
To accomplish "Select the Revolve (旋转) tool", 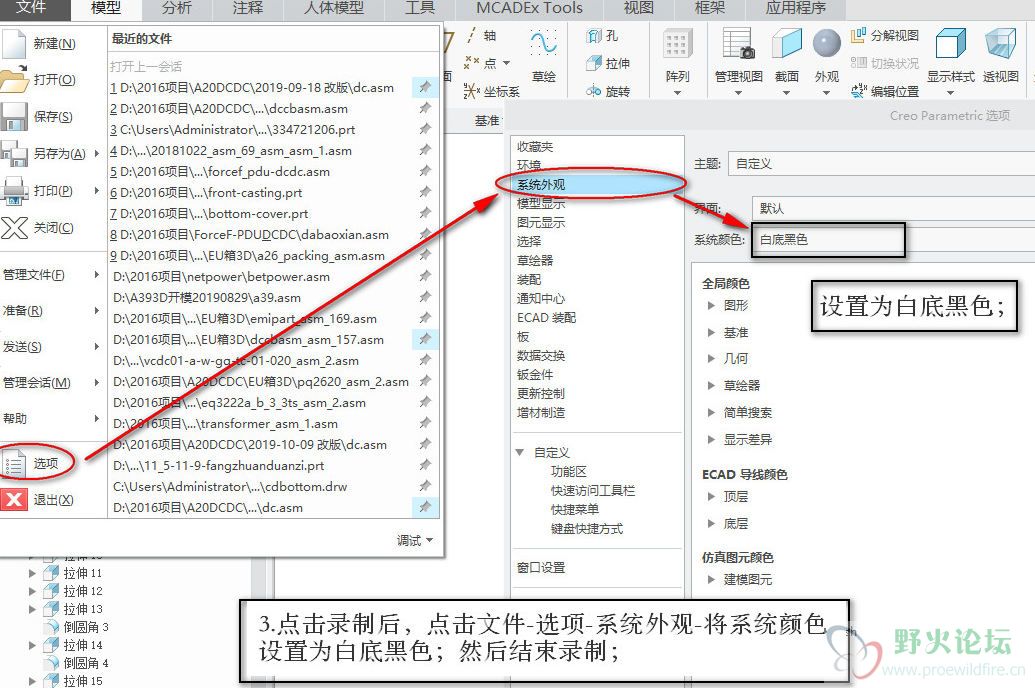I will point(608,91).
